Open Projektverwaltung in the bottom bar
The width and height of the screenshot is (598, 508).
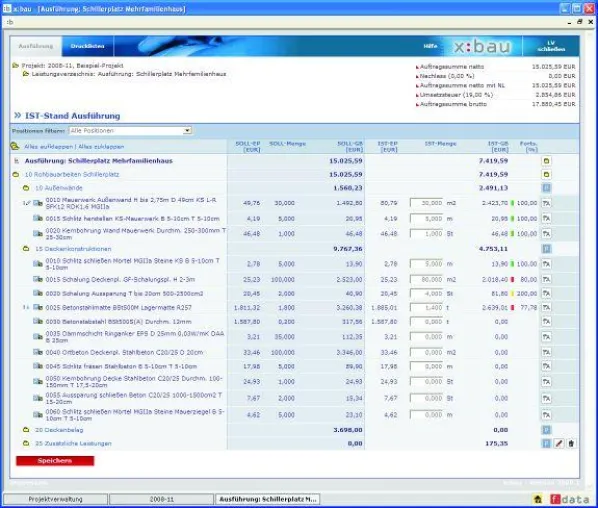(55, 499)
